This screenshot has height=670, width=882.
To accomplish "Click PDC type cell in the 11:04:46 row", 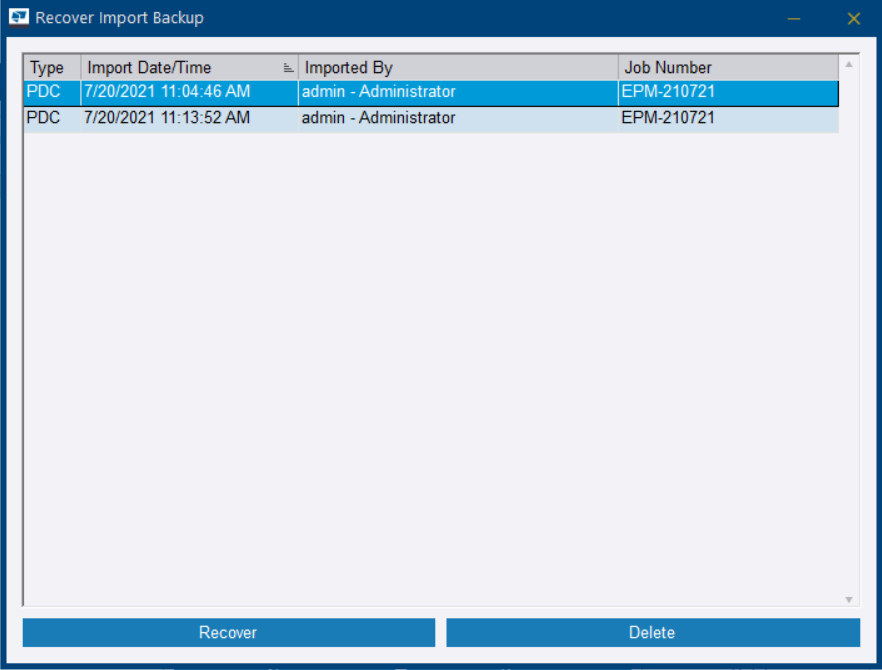I will pyautogui.click(x=52, y=93).
